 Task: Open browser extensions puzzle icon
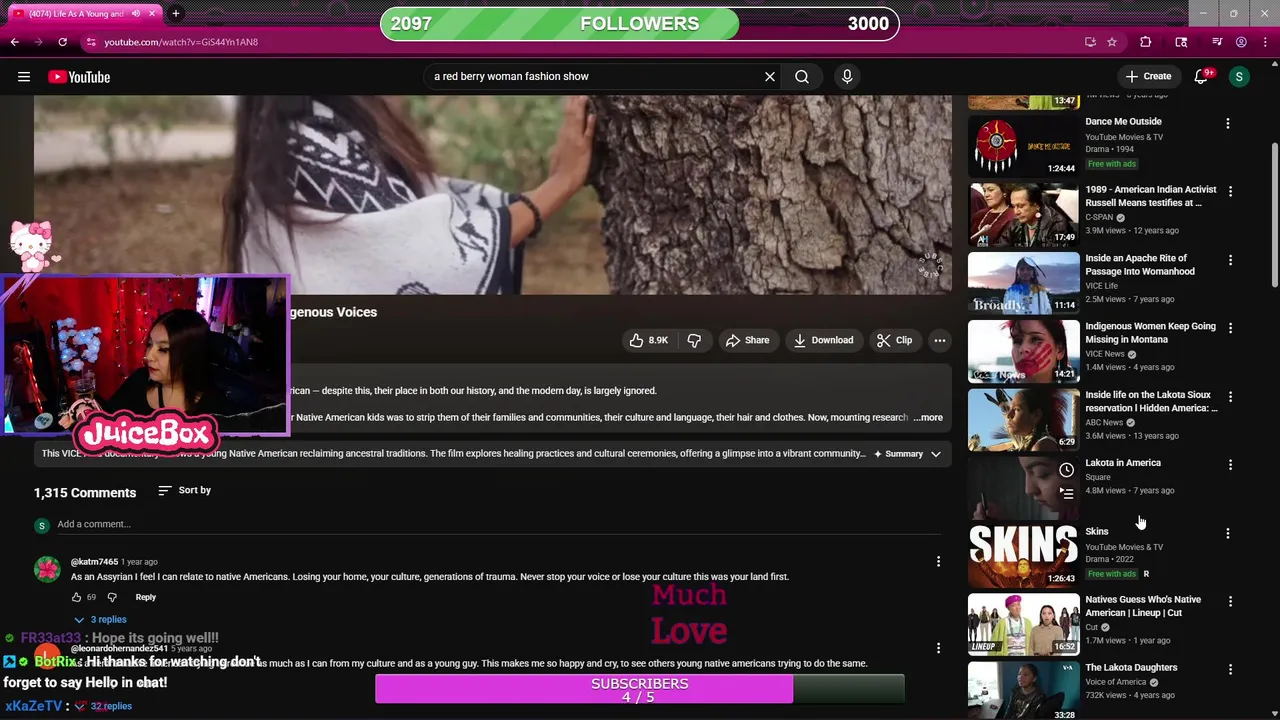[x=1146, y=42]
